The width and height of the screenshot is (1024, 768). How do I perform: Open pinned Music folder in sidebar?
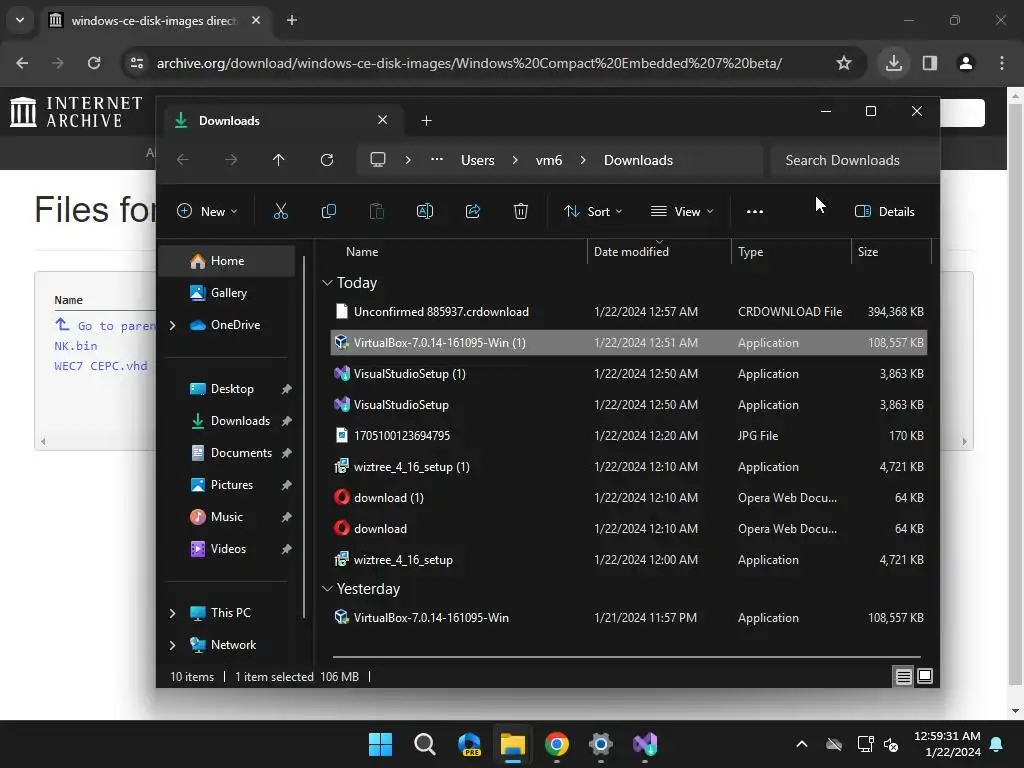click(227, 517)
